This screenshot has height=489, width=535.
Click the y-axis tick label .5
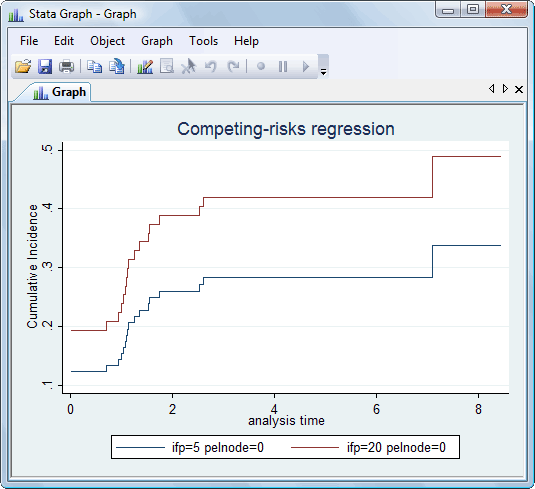click(x=47, y=150)
